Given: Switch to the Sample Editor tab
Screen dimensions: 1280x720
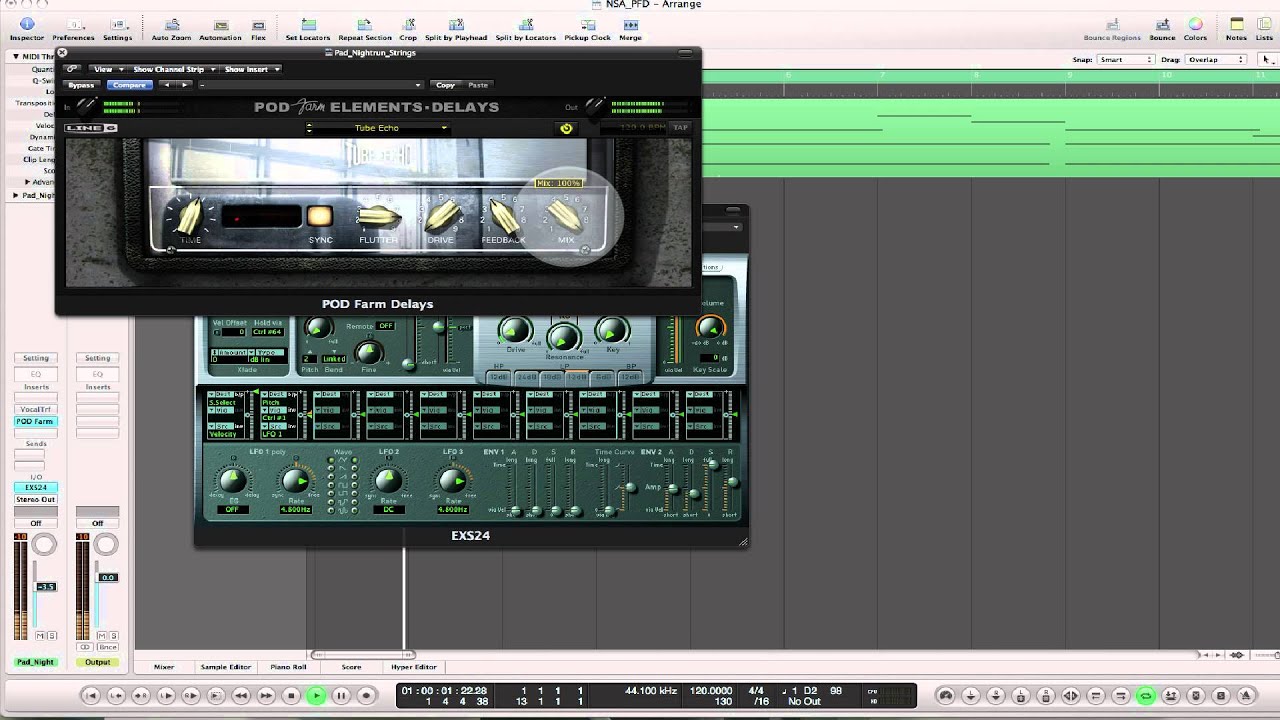Looking at the screenshot, I should coord(225,667).
